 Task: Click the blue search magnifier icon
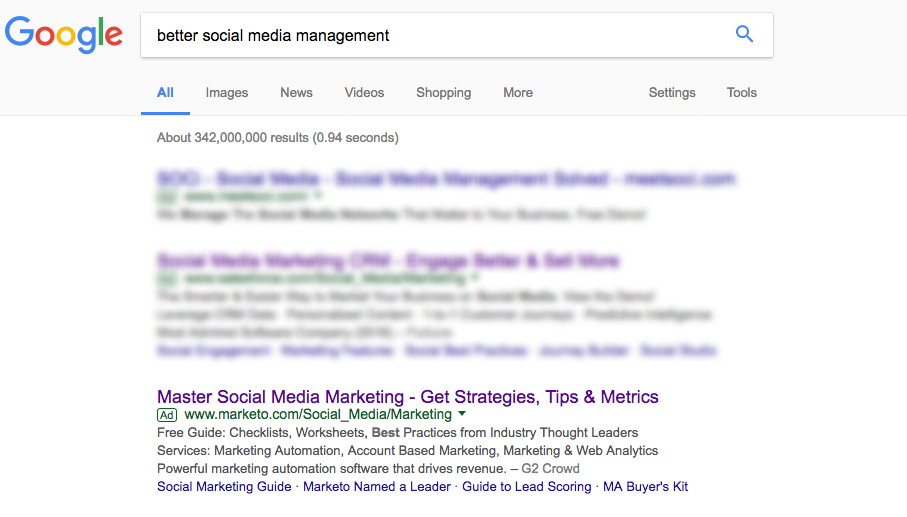744,35
